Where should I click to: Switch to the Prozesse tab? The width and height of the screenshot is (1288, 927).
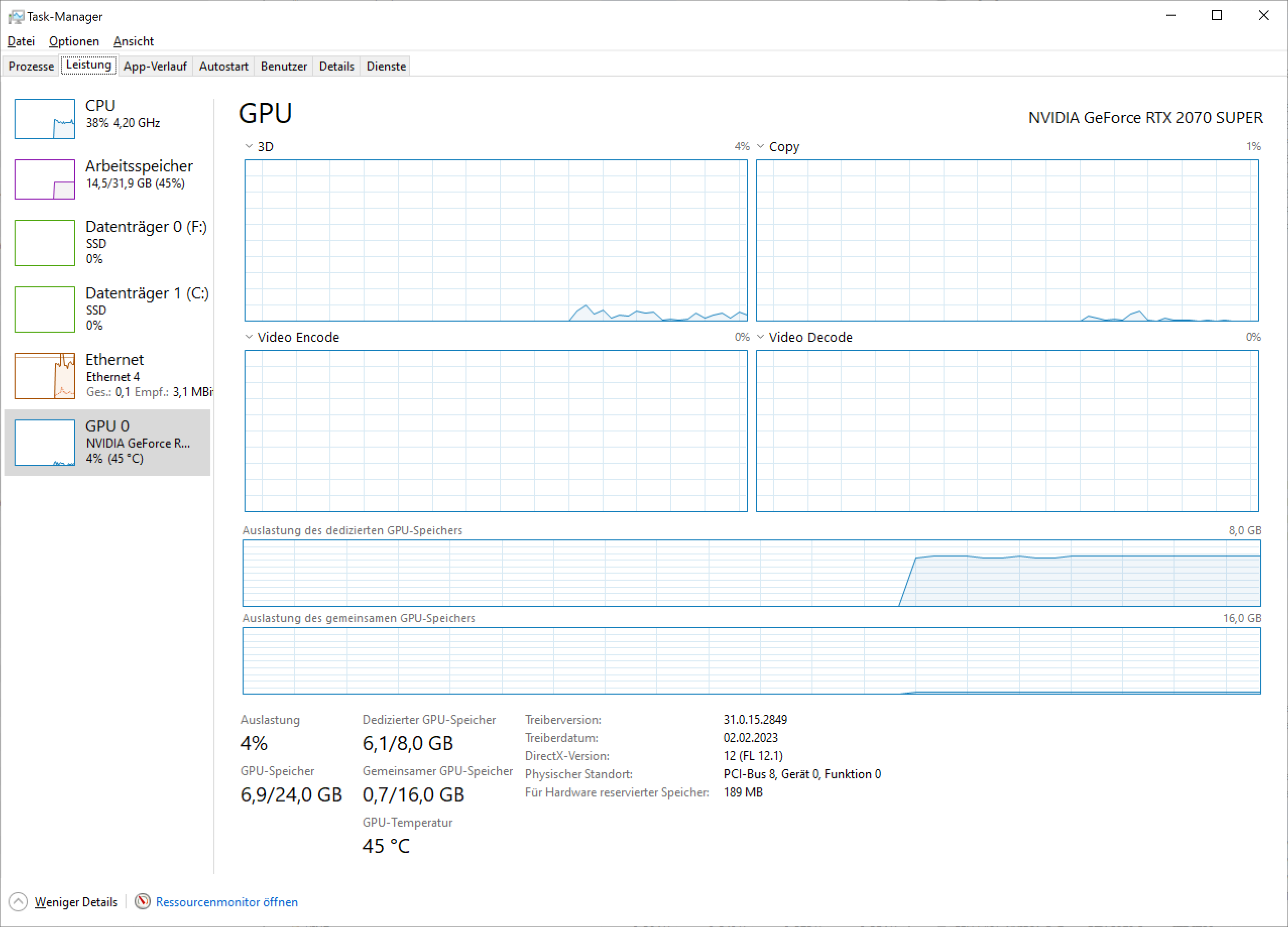[31, 67]
